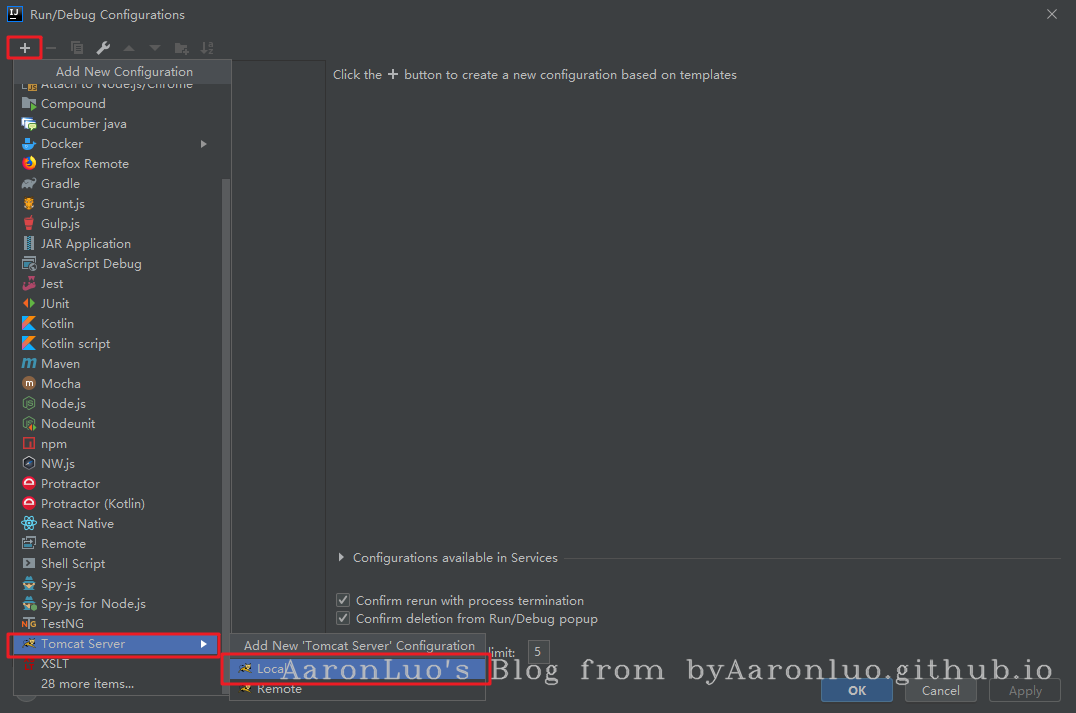Toggle Confirm rerun with process termination
The height and width of the screenshot is (713, 1076).
point(344,601)
